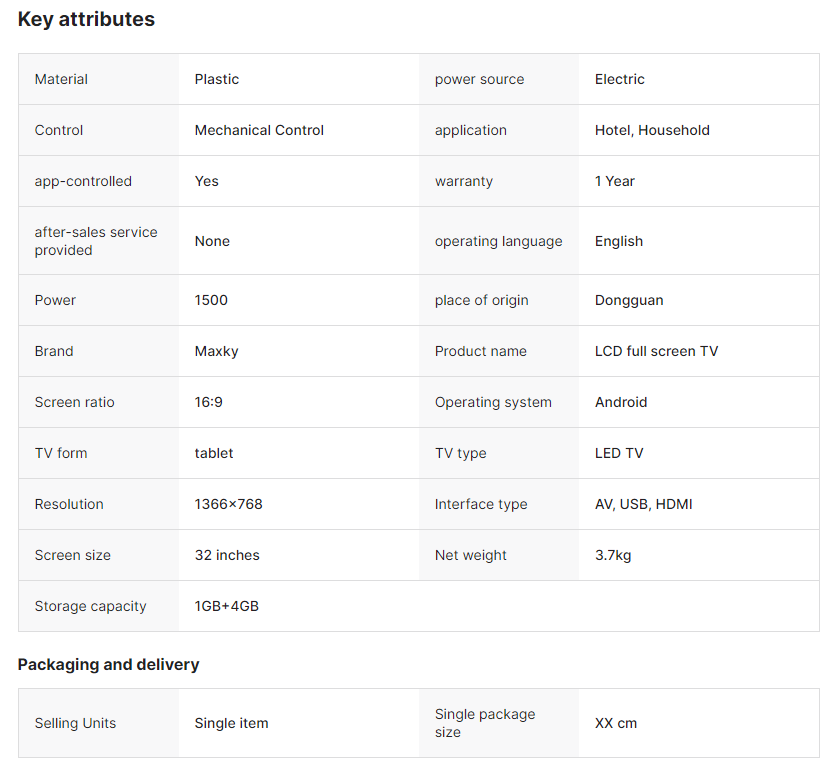Viewport: 837px width, 778px height.
Task: Click the Hotel, Household application value
Action: 652,130
